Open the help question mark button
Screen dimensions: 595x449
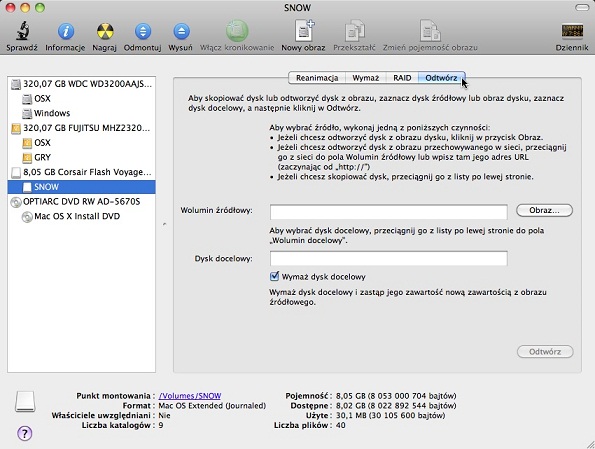click(25, 433)
